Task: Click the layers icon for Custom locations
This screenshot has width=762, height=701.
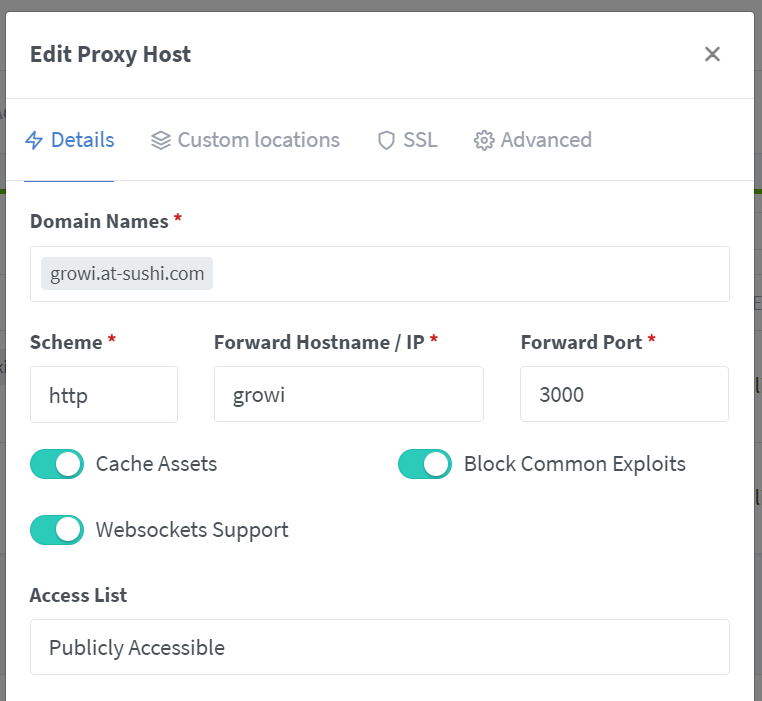Action: pos(161,140)
